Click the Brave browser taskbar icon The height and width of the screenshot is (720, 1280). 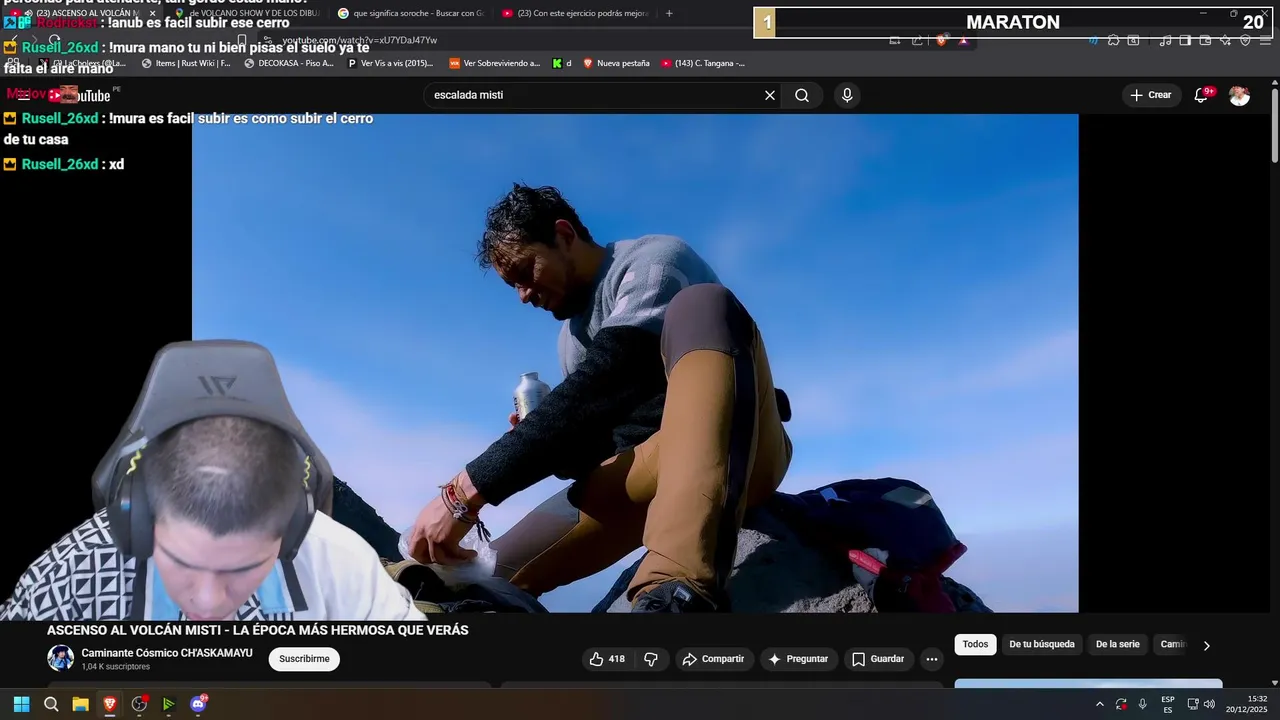tap(110, 704)
